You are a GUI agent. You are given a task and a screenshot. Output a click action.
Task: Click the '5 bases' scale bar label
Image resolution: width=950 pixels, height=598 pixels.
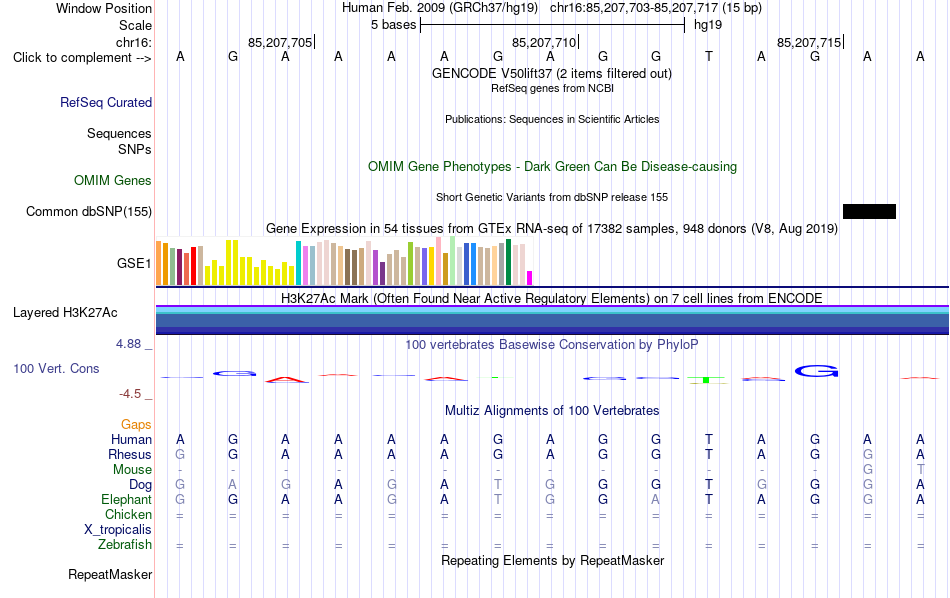pos(394,25)
